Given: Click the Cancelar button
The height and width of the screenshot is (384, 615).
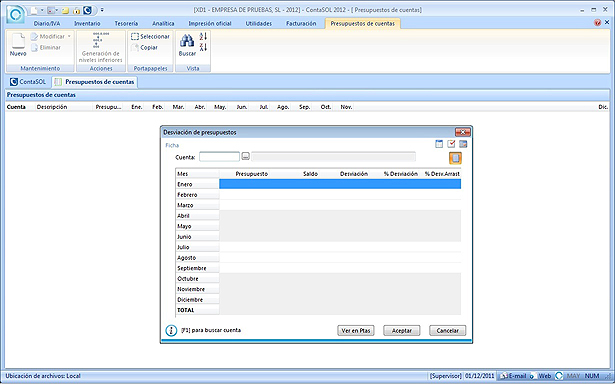Looking at the screenshot, I should point(448,331).
